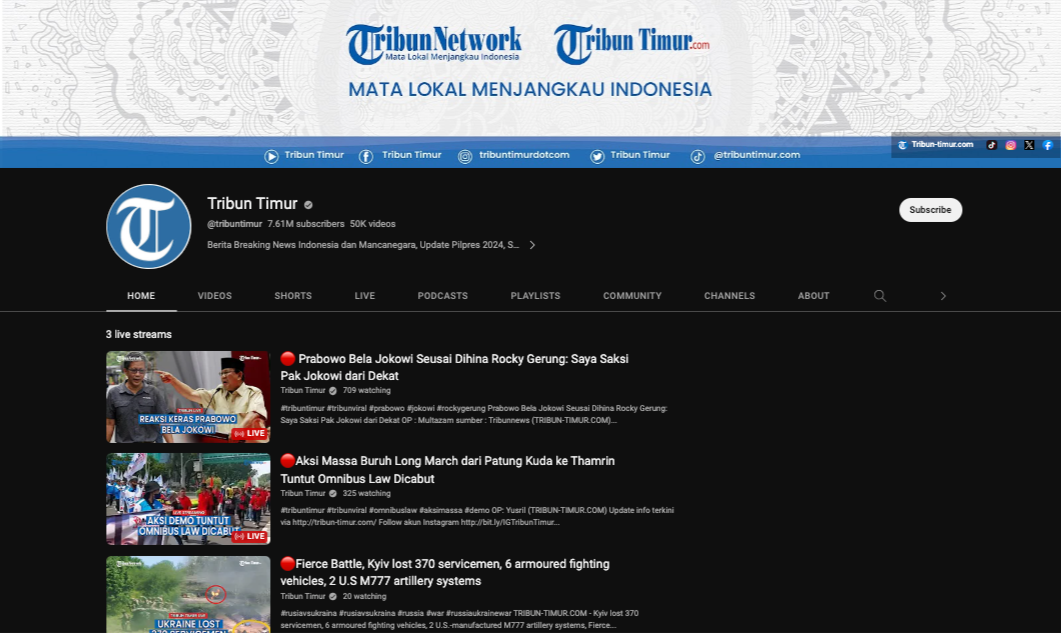Click the LIVE badge on Aksi Demo thumbnail
1061x633 pixels.
coord(250,536)
